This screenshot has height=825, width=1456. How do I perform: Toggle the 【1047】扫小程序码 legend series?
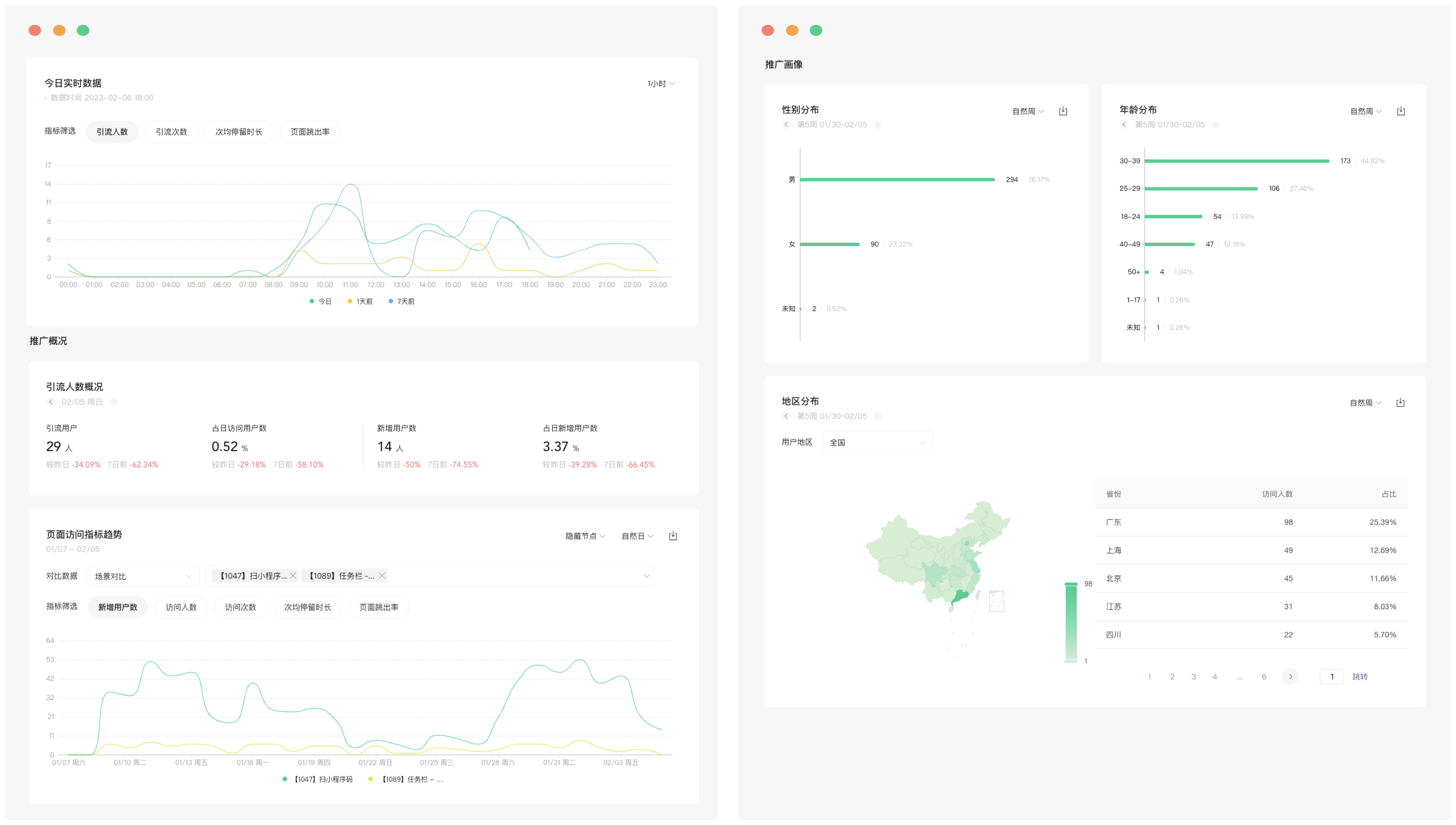318,779
